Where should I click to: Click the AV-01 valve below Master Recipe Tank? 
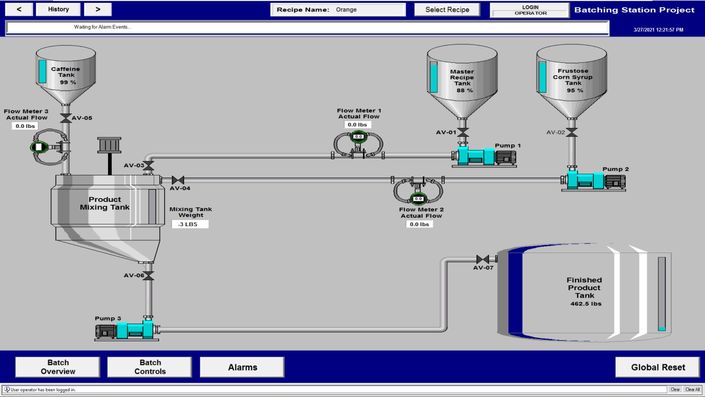[463, 133]
